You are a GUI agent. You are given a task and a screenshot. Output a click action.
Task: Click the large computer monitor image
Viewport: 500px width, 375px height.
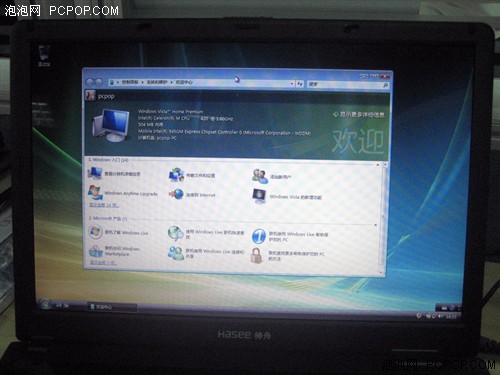(x=111, y=125)
